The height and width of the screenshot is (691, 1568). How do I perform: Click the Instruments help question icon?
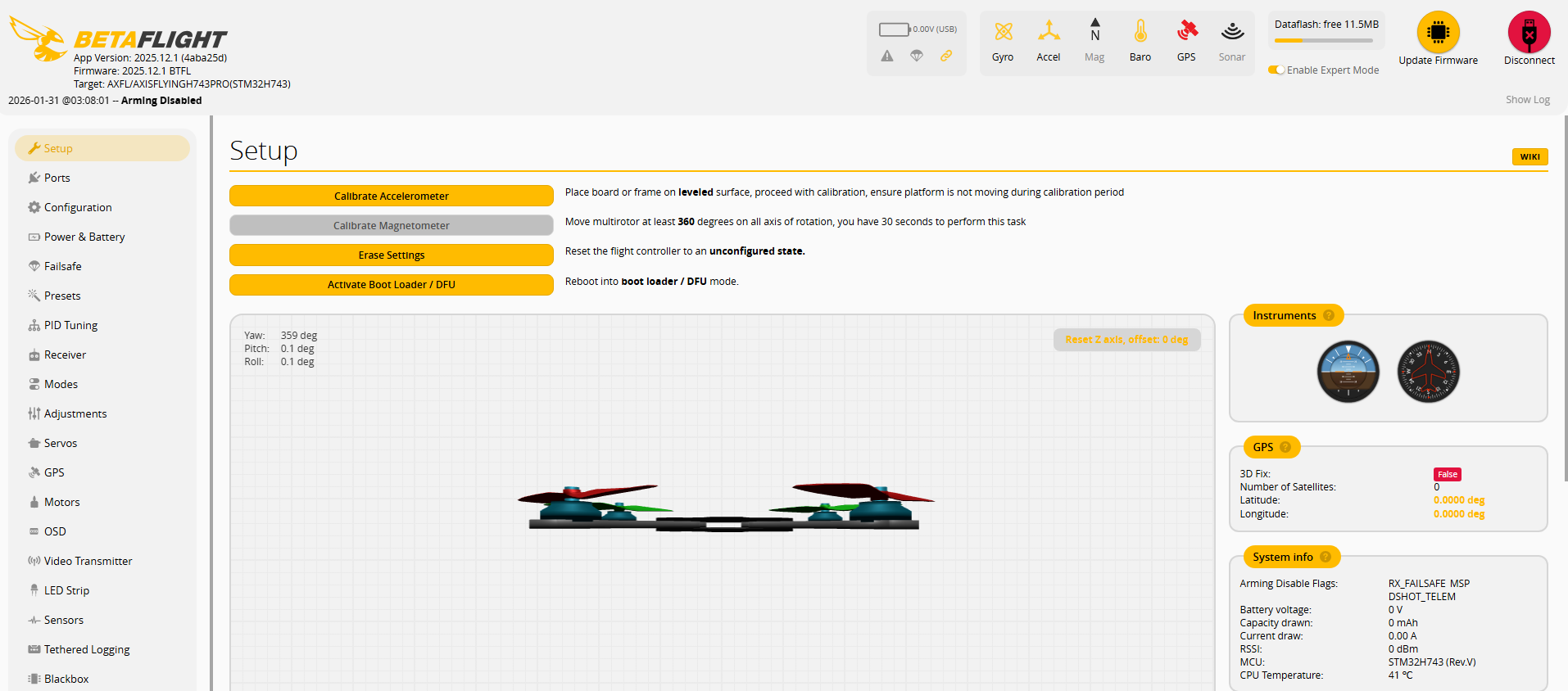click(x=1329, y=315)
